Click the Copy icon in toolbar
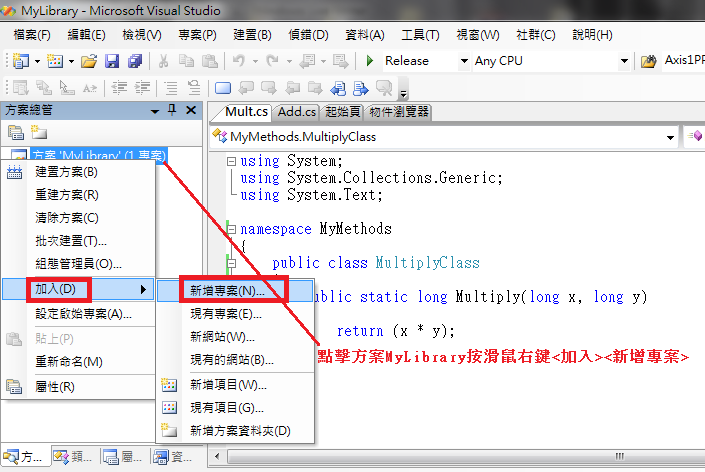This screenshot has width=705, height=472. (186, 61)
